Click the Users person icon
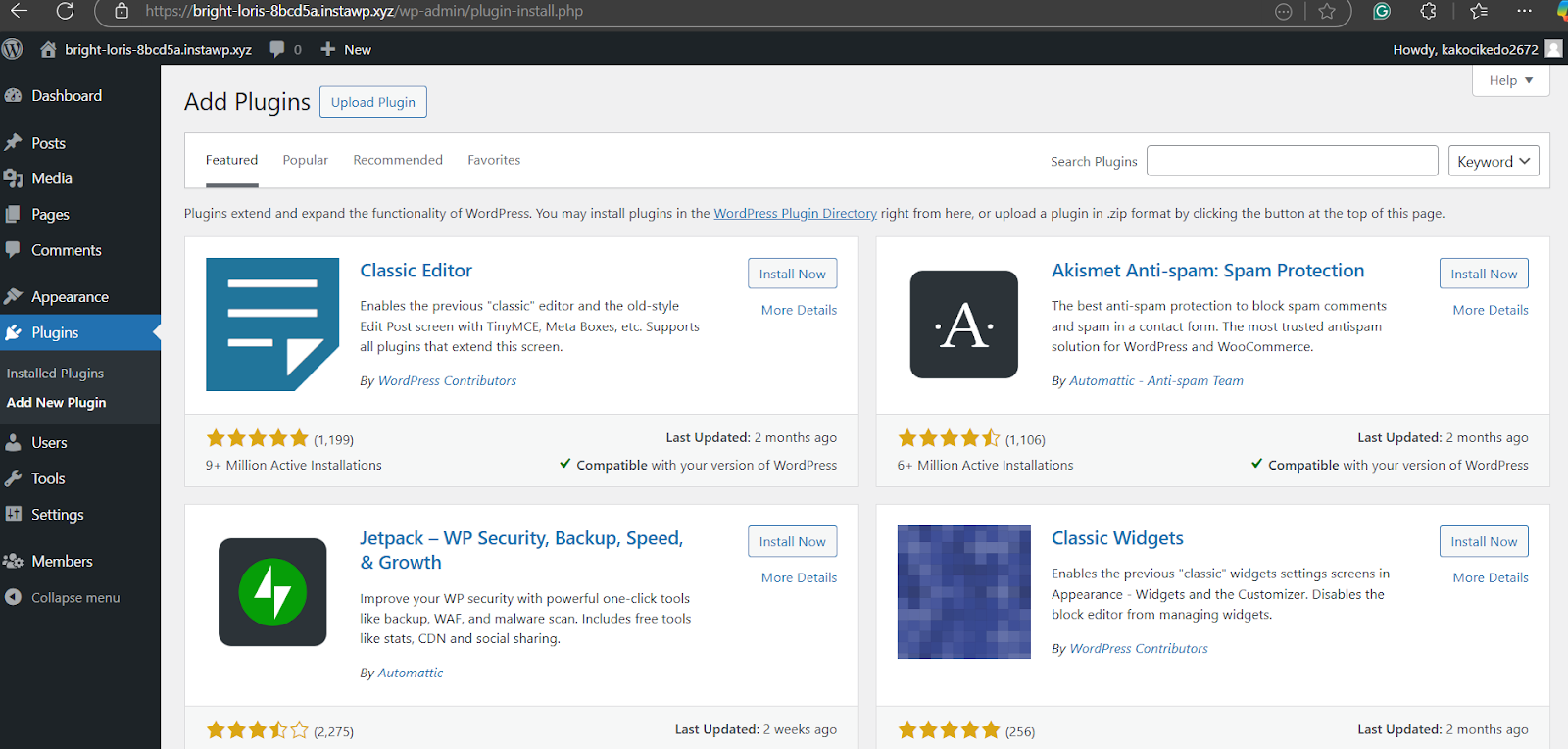Image resolution: width=1568 pixels, height=749 pixels. click(13, 442)
